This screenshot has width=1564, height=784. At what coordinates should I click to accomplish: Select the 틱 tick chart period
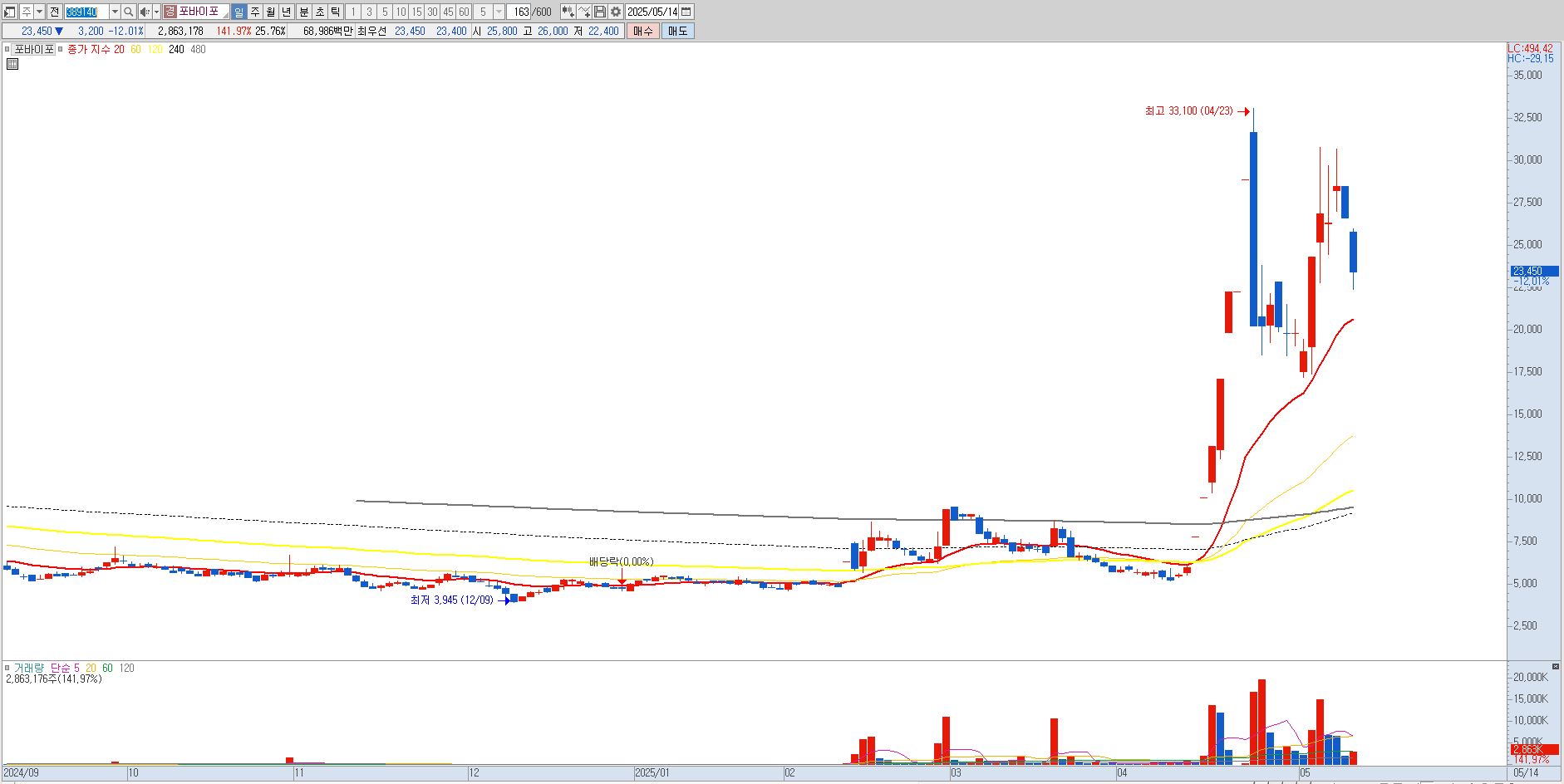[335, 12]
